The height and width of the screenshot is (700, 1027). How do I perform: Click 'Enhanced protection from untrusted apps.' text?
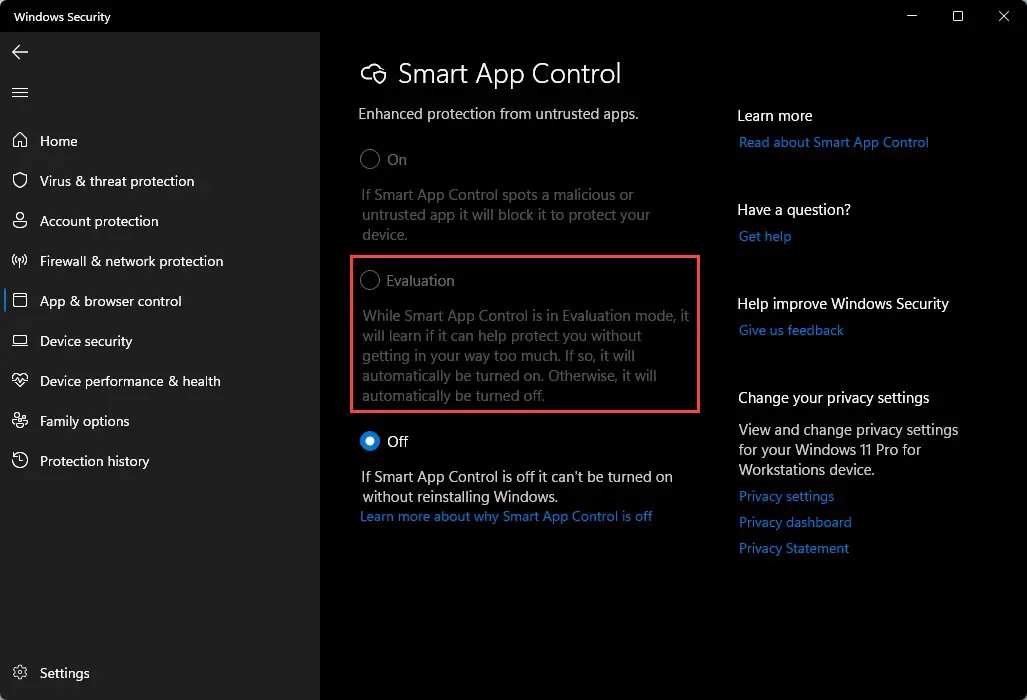pyautogui.click(x=498, y=114)
